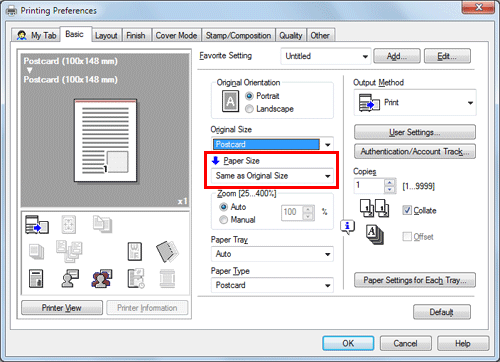Switch to the Cover Mode tab
The height and width of the screenshot is (362, 500).
pos(176,35)
